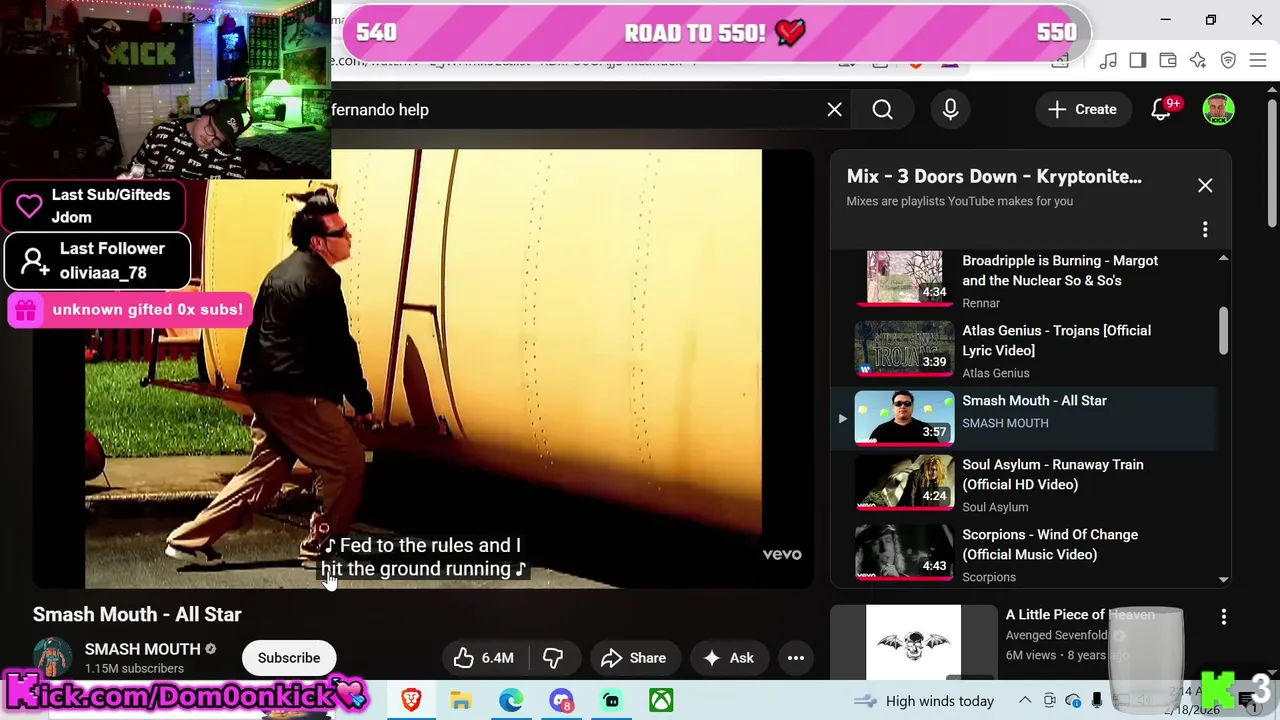Screen dimensions: 1280x720
Task: Open the Brave hamburger main menu
Action: click(1258, 61)
